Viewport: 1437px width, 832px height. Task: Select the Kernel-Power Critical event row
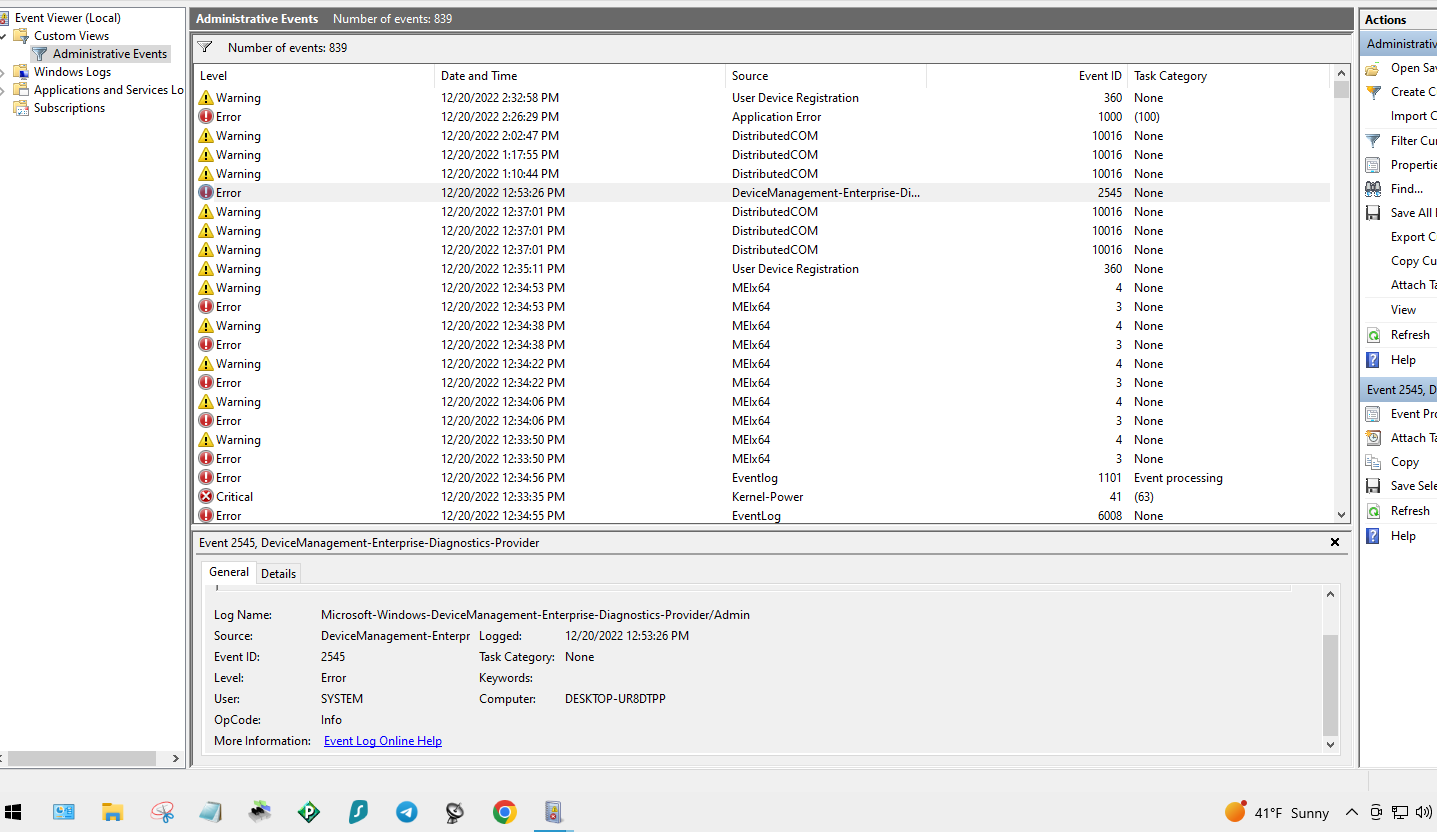[762, 497]
